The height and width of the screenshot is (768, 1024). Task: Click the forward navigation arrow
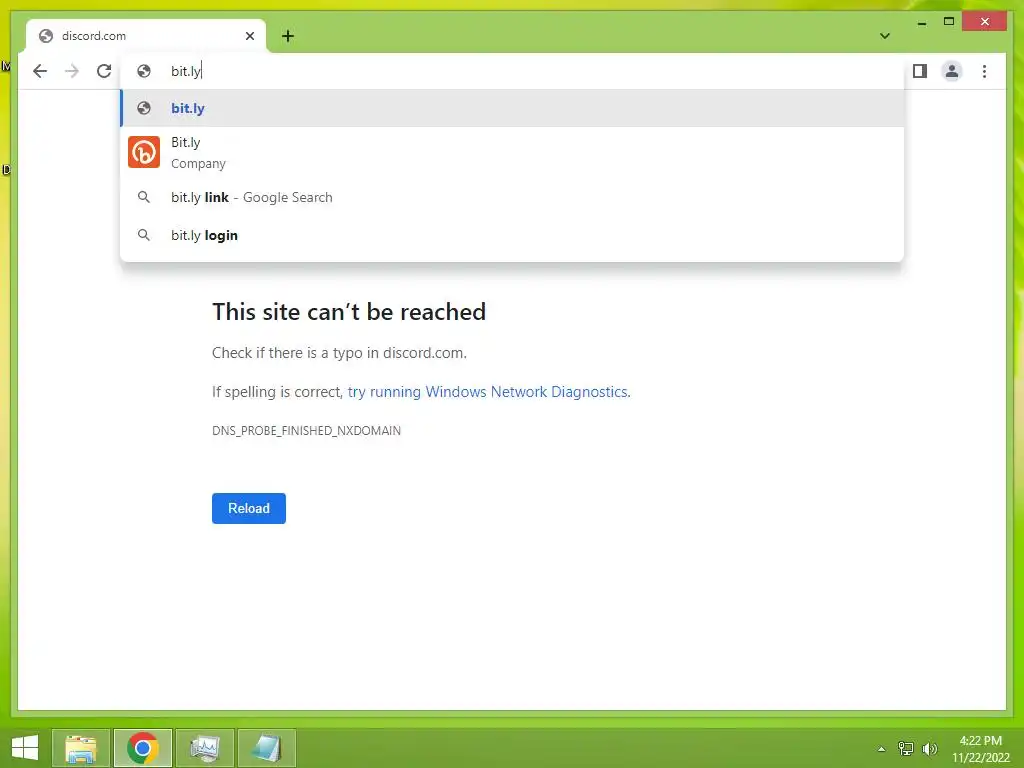click(72, 71)
